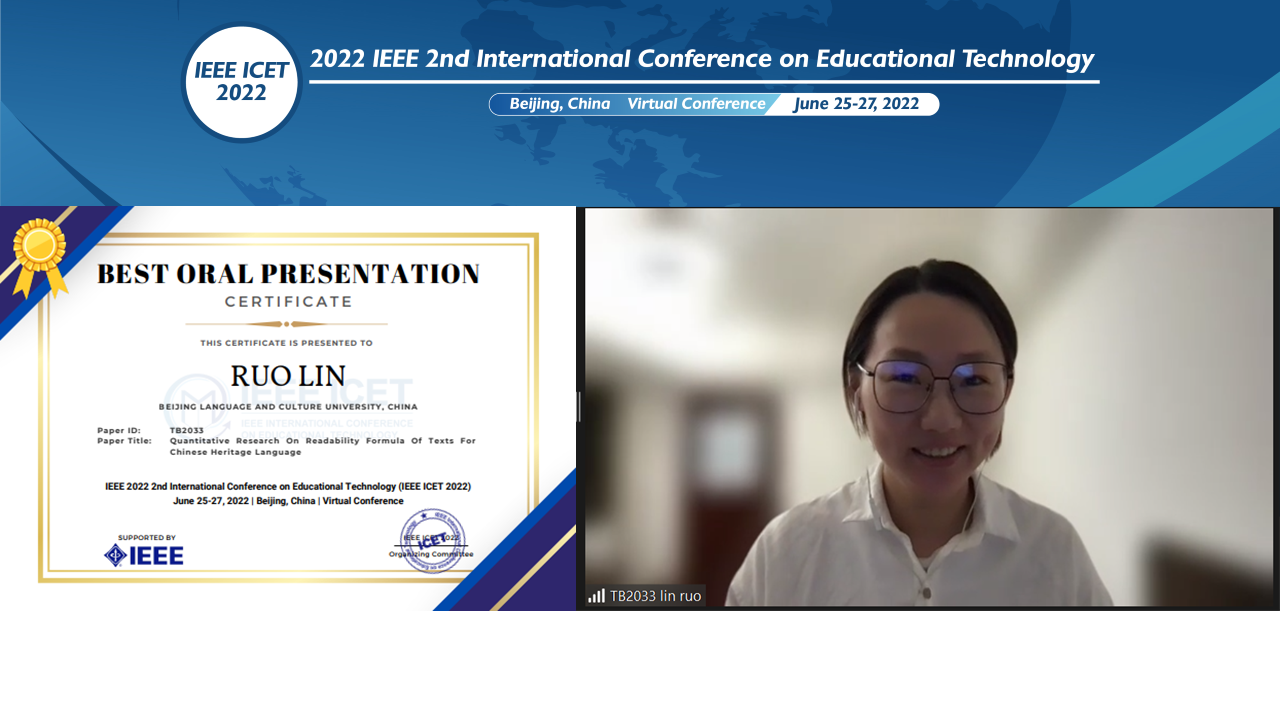The width and height of the screenshot is (1280, 720).
Task: Click the conference title text in header
Action: pos(702,58)
